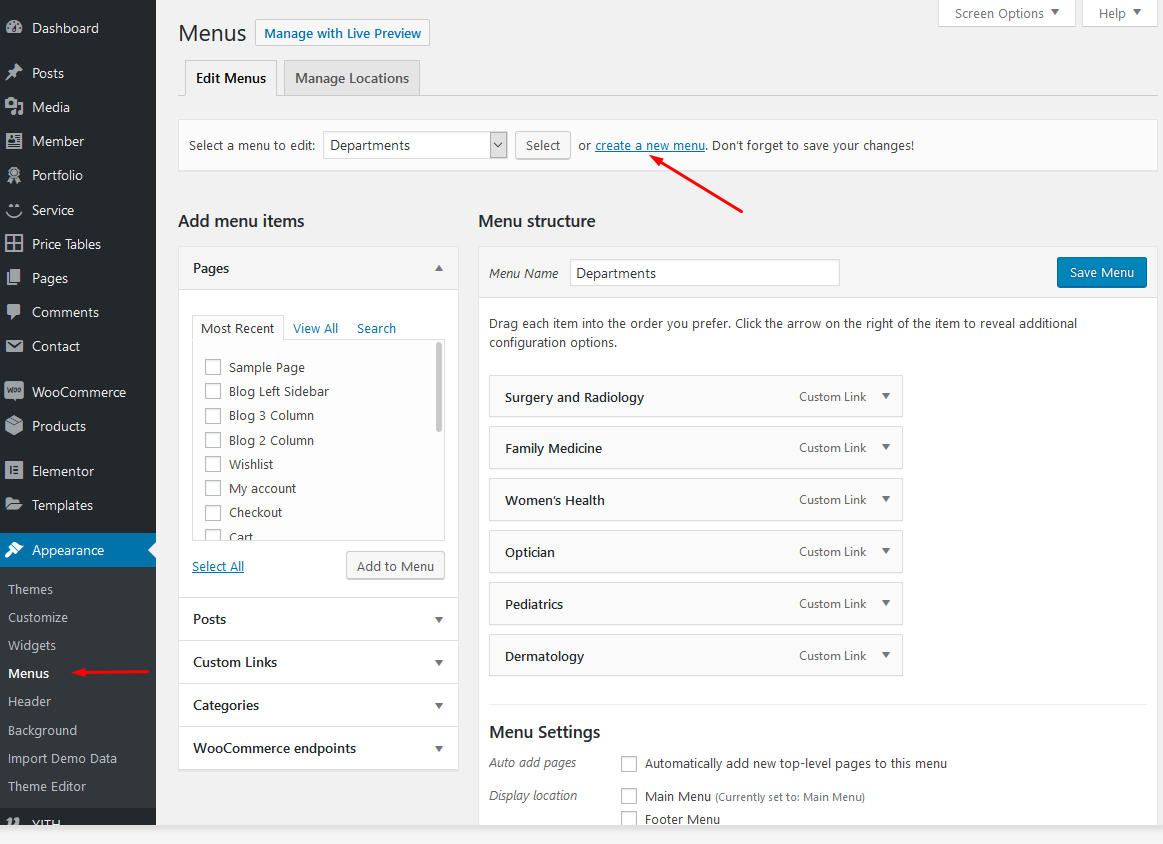Viewport: 1163px width, 844px height.
Task: Switch to View All pages tab
Action: [x=315, y=328]
